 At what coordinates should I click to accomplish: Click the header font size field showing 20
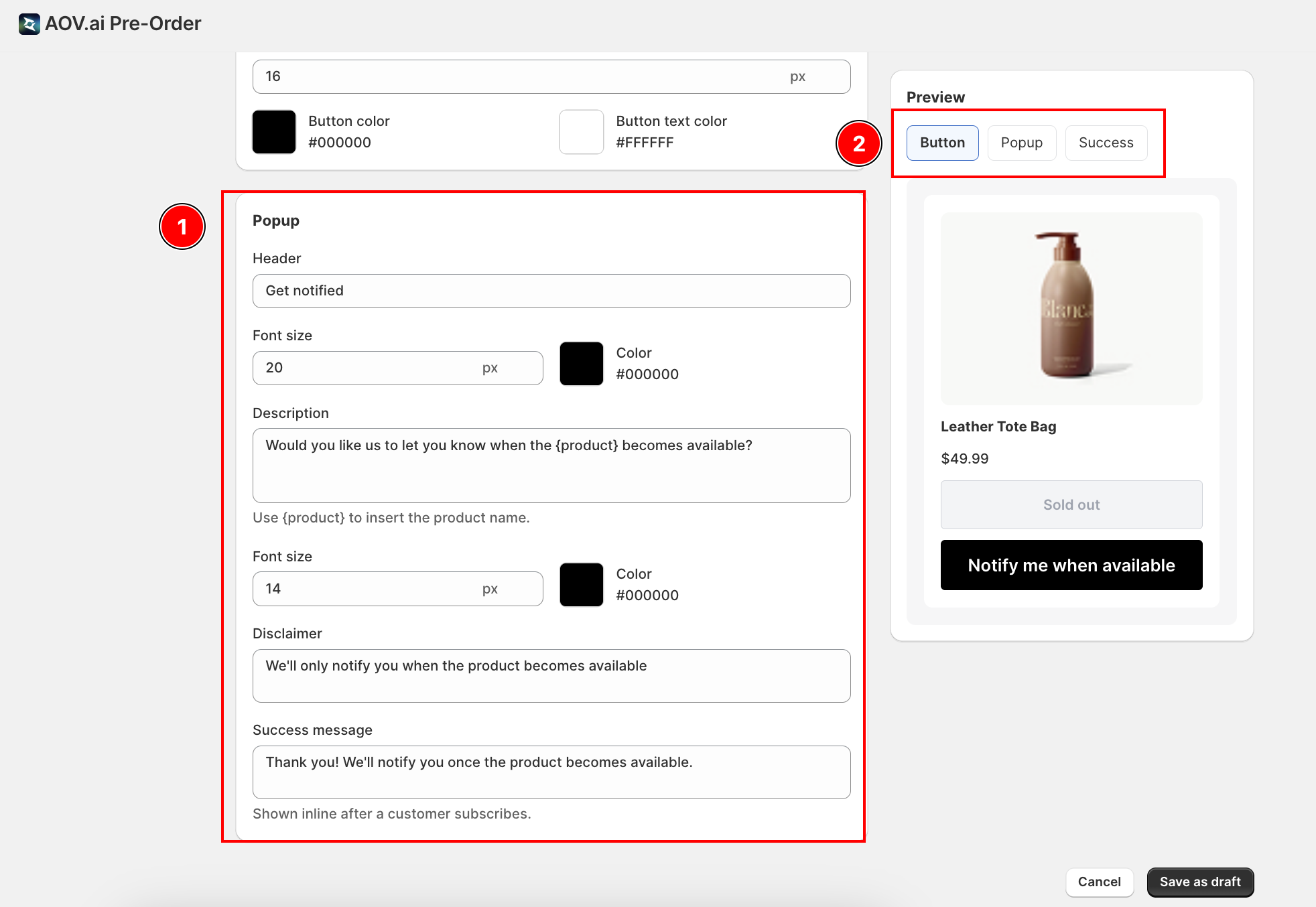[397, 368]
